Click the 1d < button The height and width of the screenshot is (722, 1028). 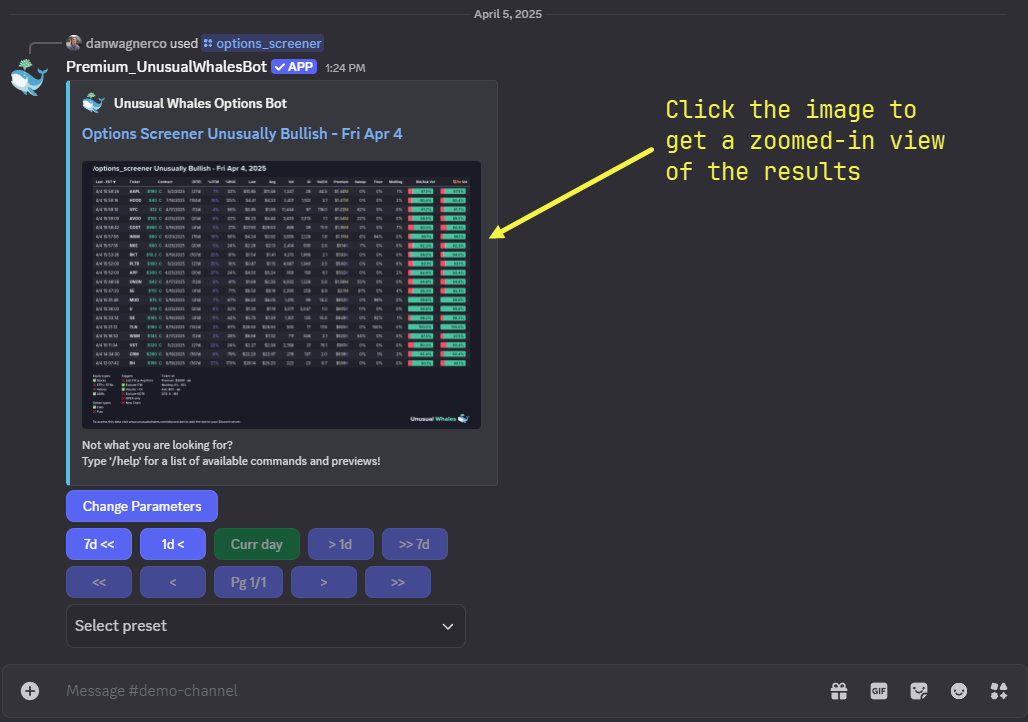[x=173, y=544]
